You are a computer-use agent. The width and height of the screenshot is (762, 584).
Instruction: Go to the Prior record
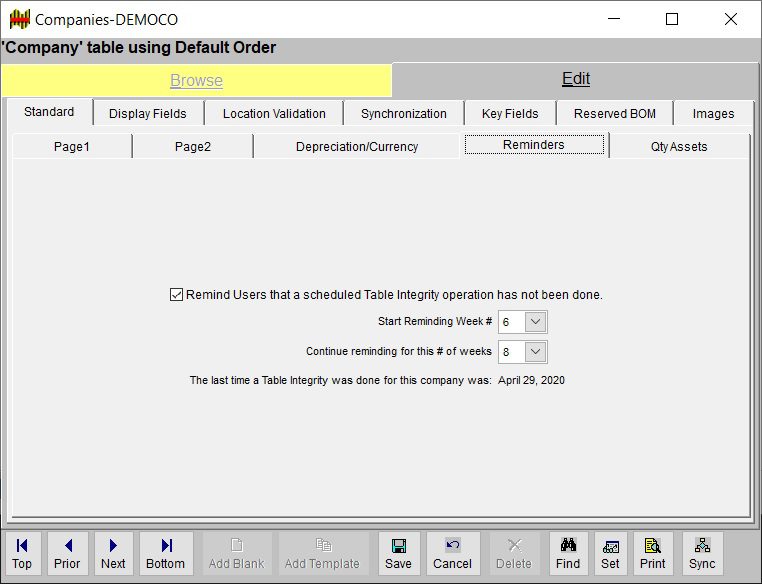pos(67,553)
